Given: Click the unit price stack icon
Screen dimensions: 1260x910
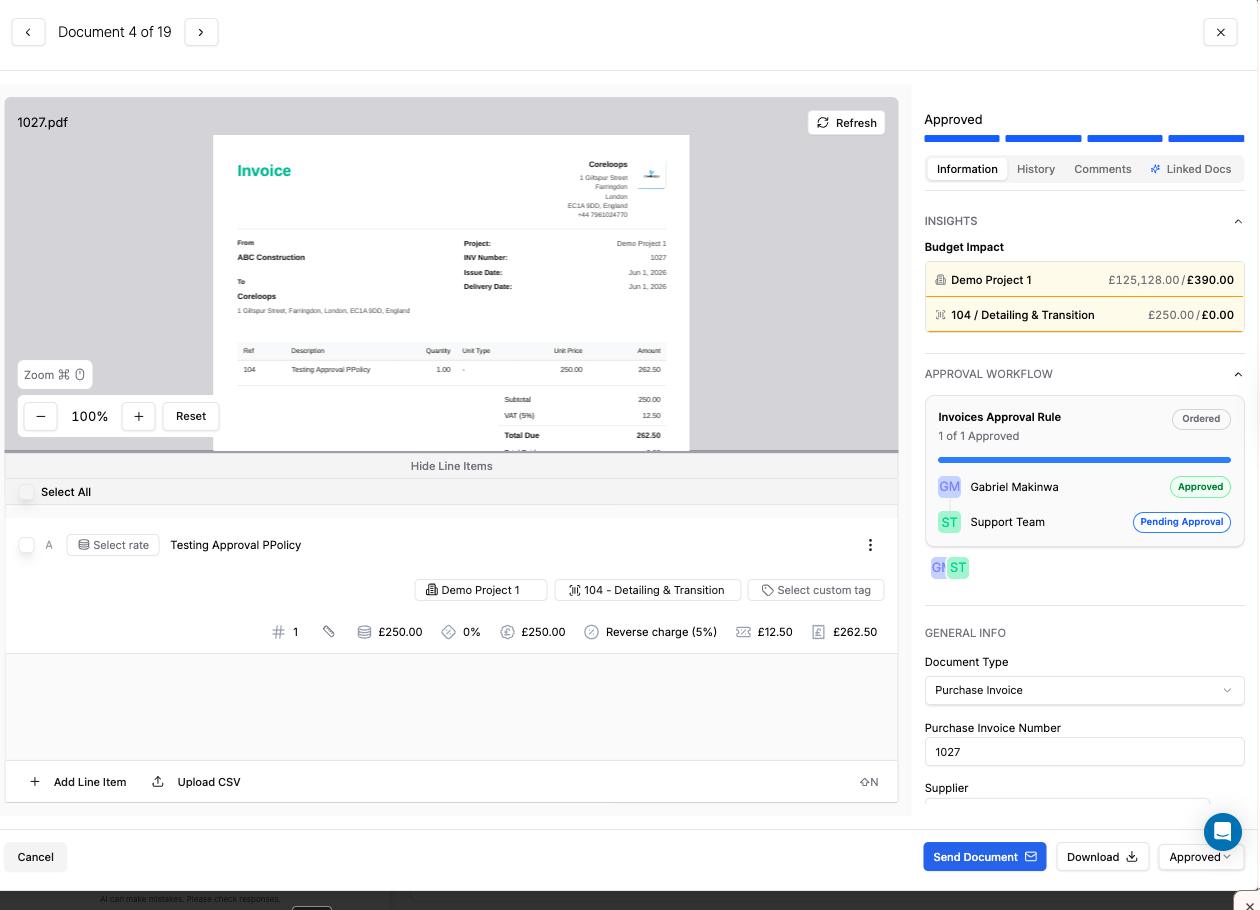Looking at the screenshot, I should click(364, 632).
